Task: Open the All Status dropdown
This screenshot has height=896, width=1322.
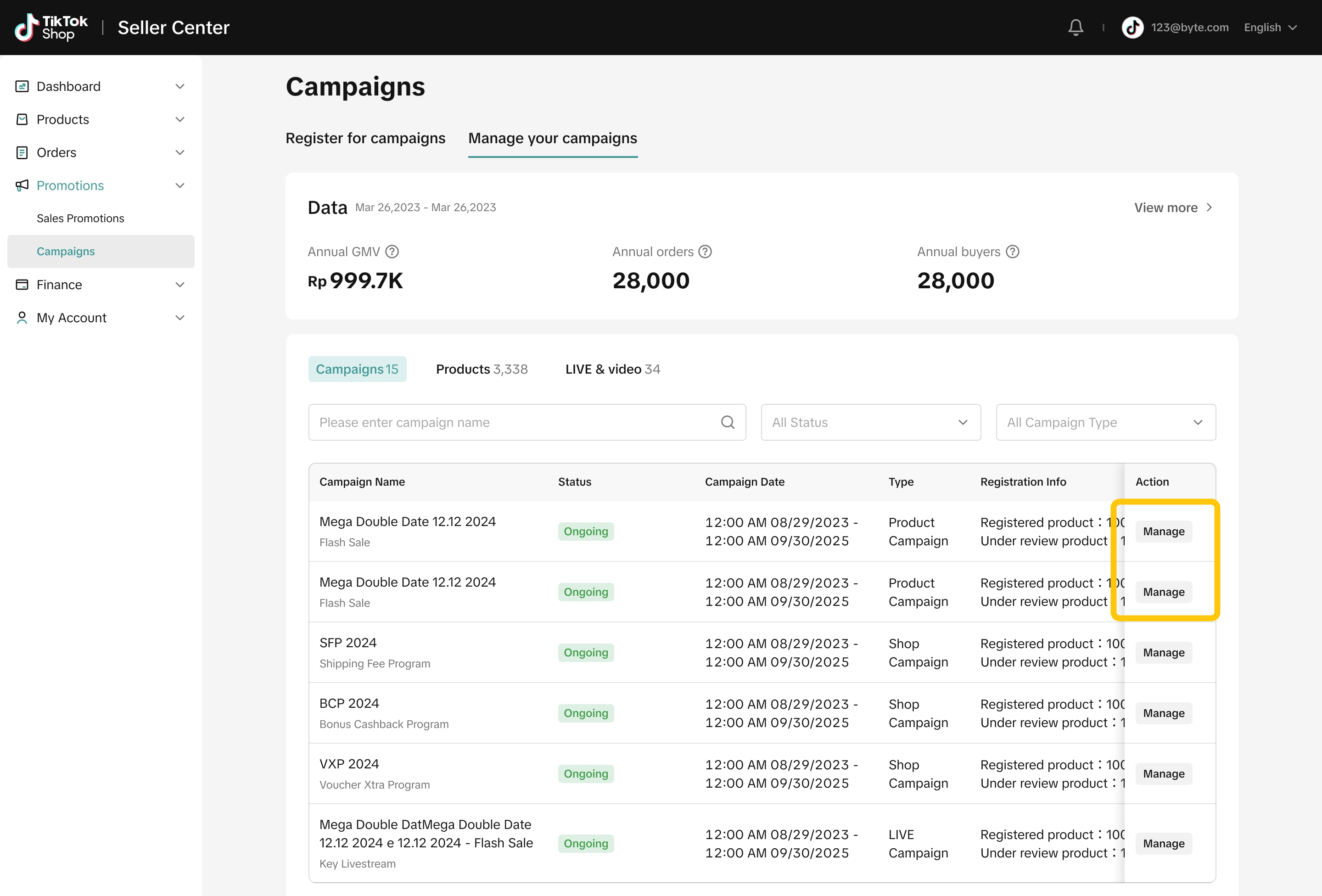Action: pyautogui.click(x=870, y=422)
